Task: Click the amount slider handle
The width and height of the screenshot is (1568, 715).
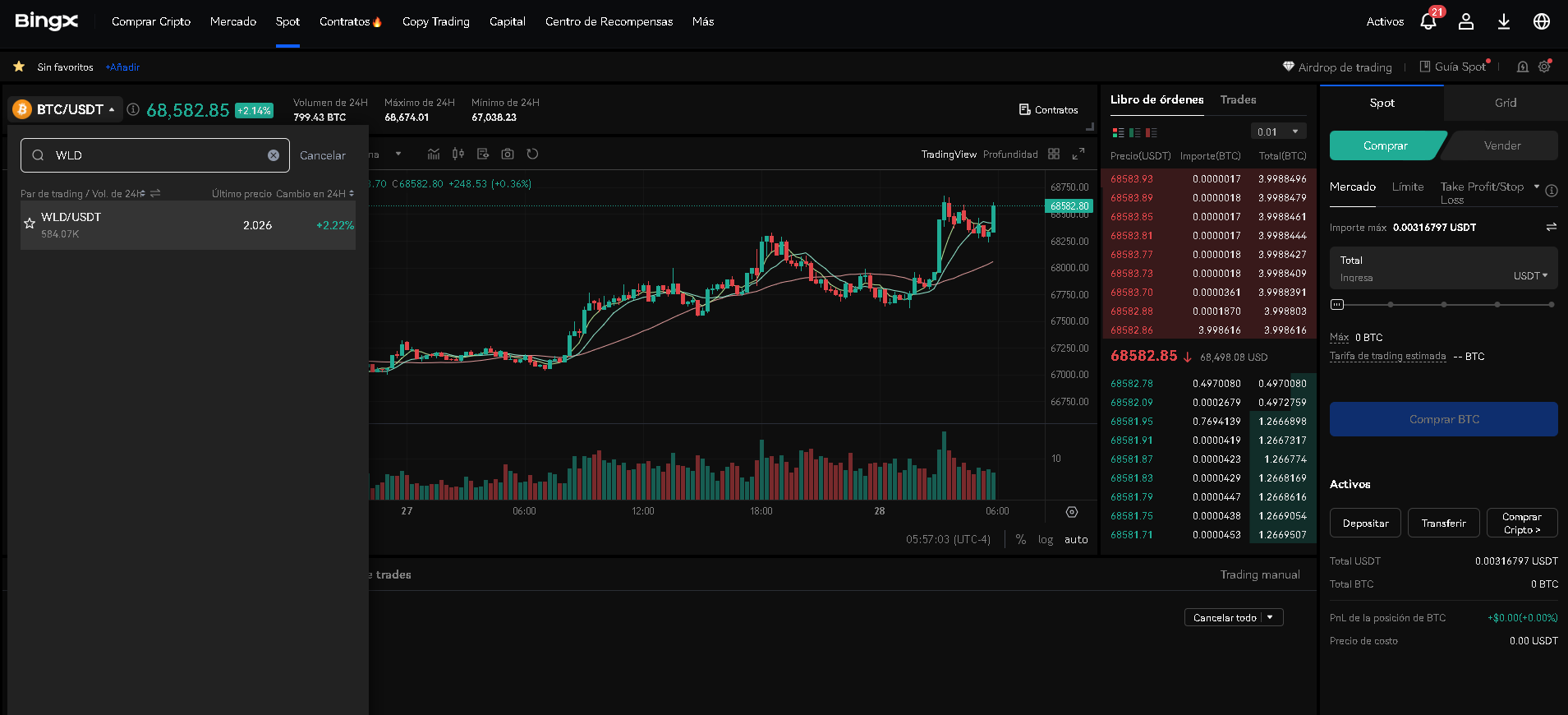Action: [1337, 304]
